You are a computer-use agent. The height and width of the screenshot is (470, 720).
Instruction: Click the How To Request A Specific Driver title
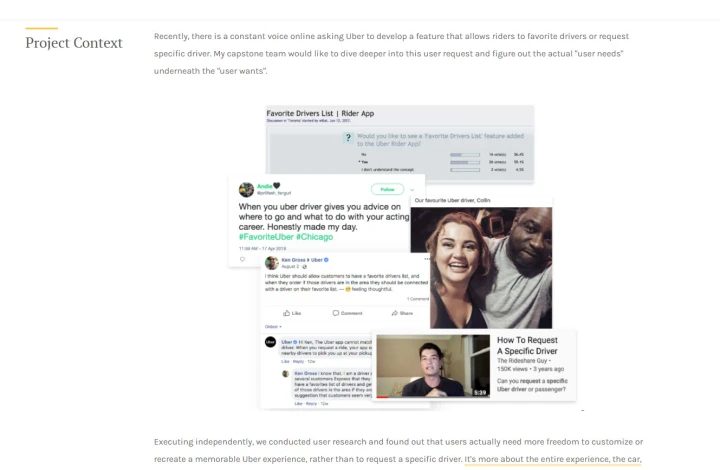pos(527,346)
